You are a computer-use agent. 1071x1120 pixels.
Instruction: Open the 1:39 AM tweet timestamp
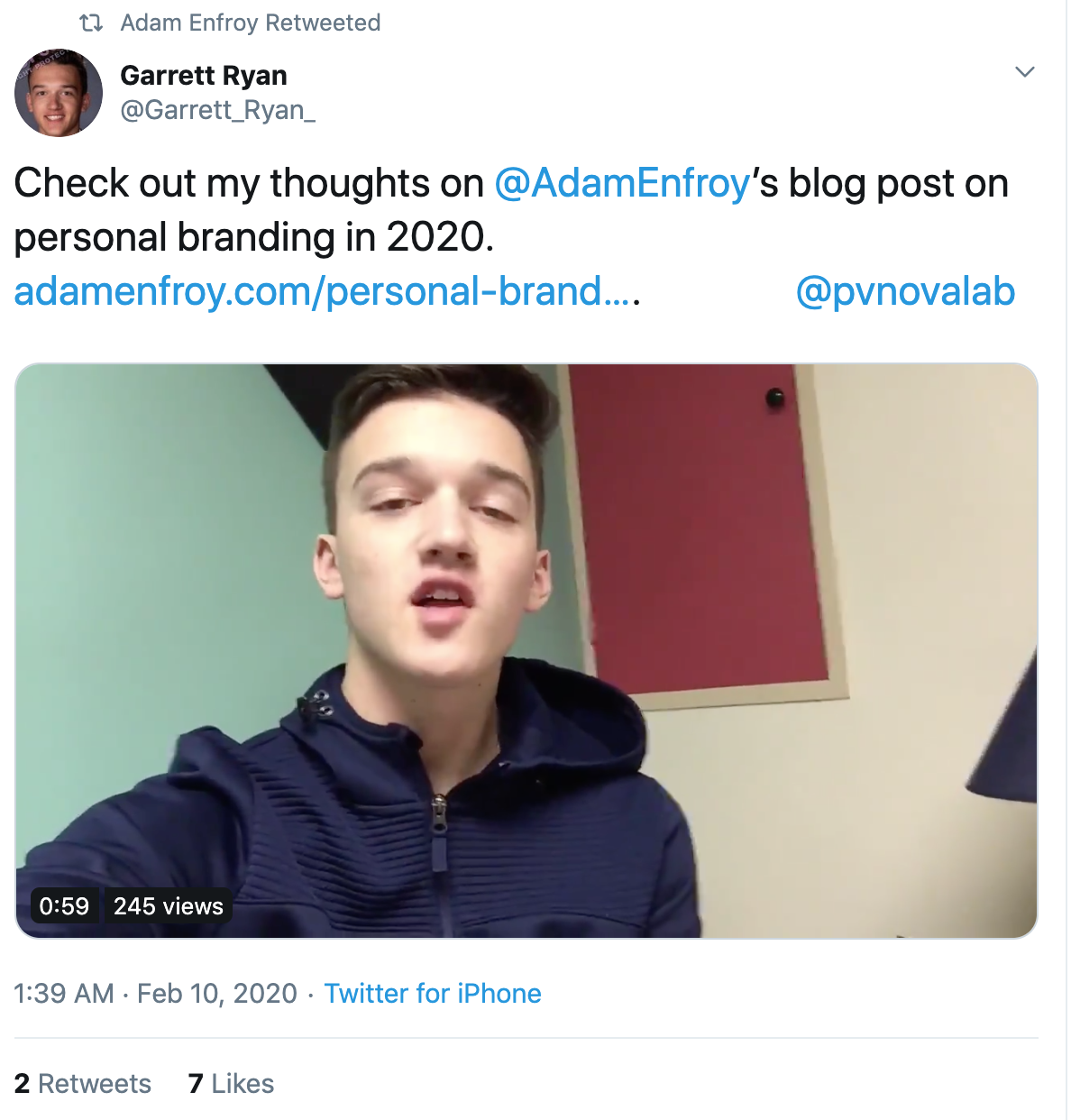point(64,993)
